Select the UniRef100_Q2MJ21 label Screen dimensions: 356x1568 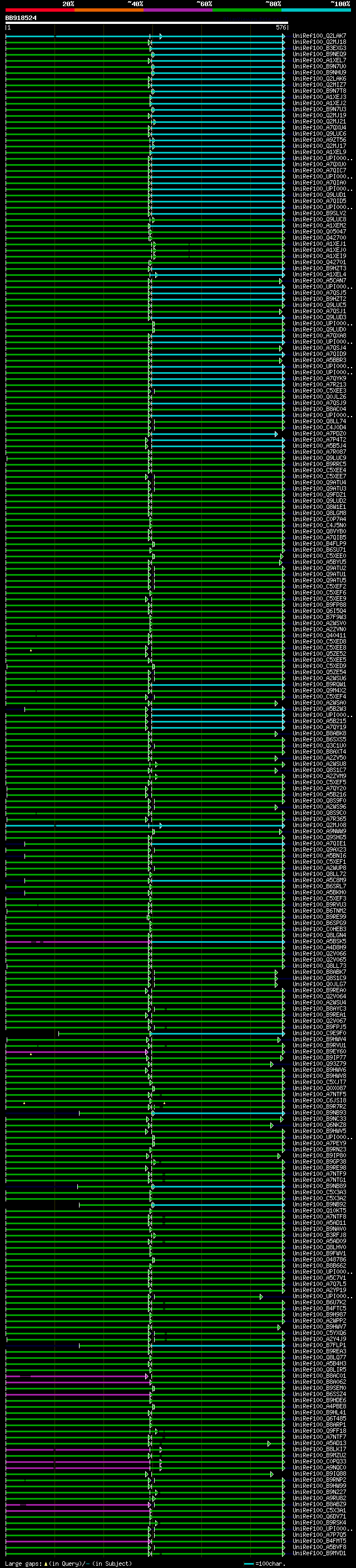319,122
